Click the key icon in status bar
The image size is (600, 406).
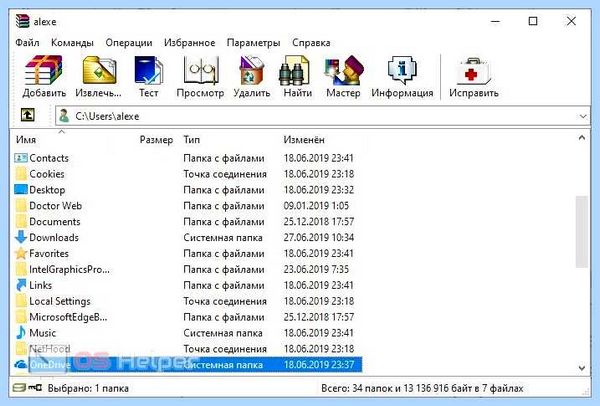(x=35, y=388)
